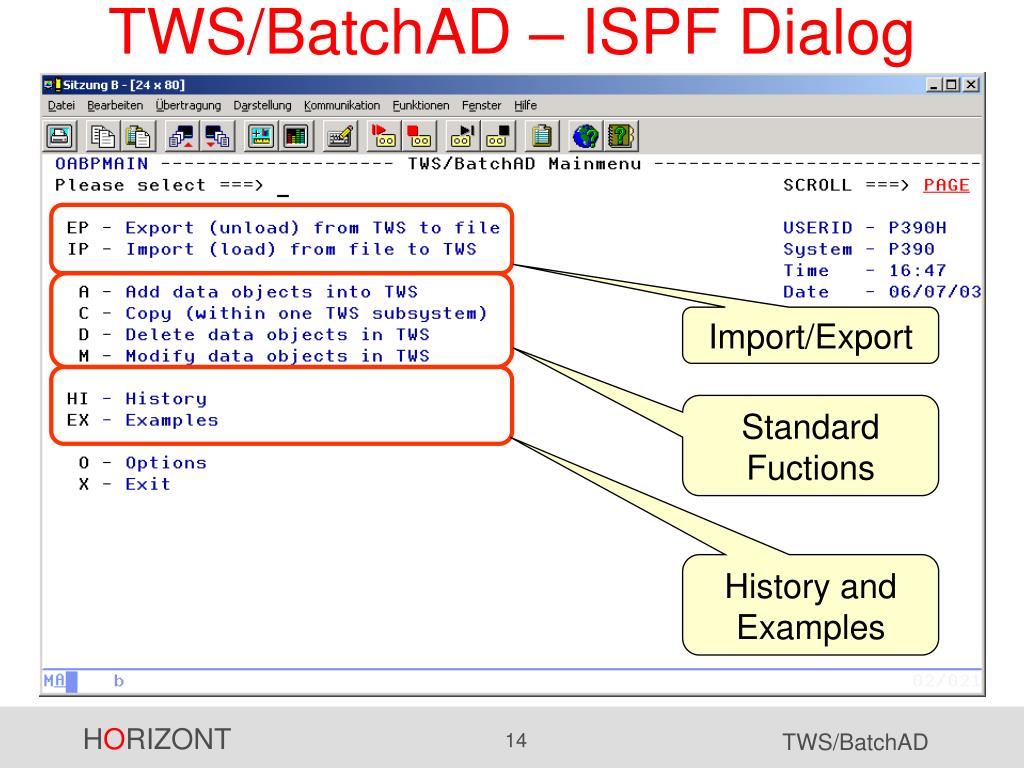Open the globe Help Index icon

[585, 136]
